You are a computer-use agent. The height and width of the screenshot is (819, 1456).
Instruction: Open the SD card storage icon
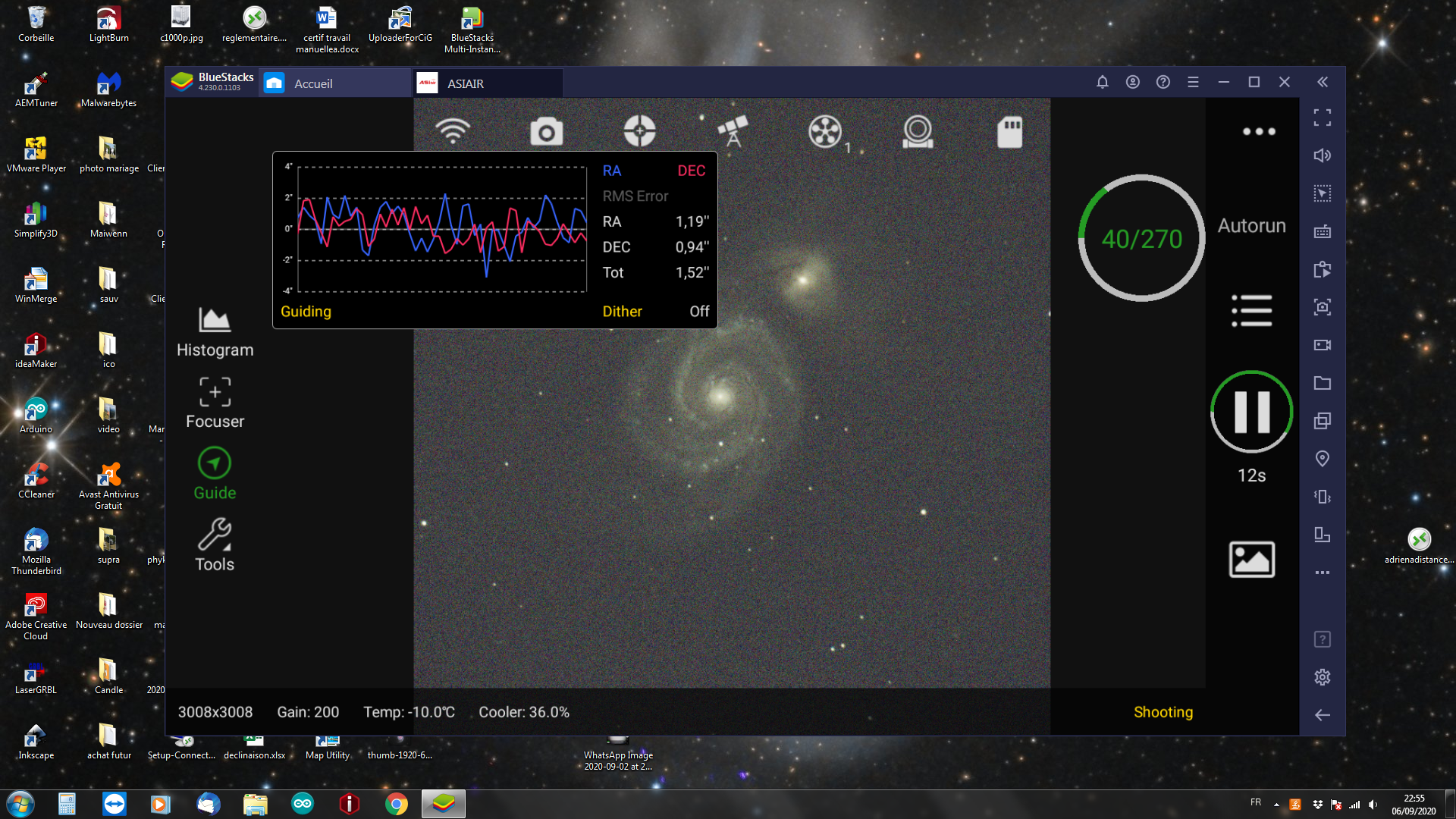[1009, 132]
